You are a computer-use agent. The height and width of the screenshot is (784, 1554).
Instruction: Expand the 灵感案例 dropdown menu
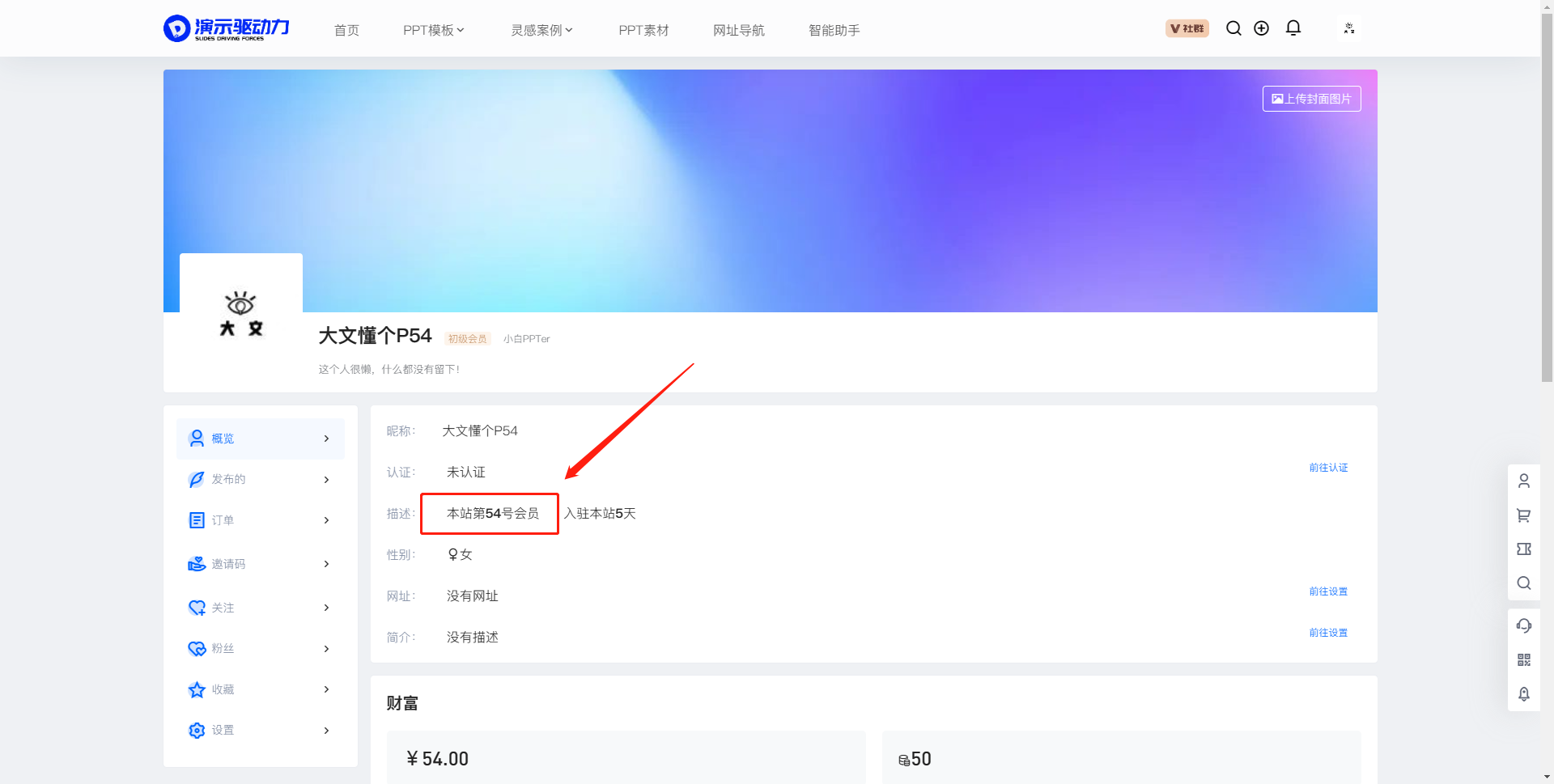click(x=541, y=30)
